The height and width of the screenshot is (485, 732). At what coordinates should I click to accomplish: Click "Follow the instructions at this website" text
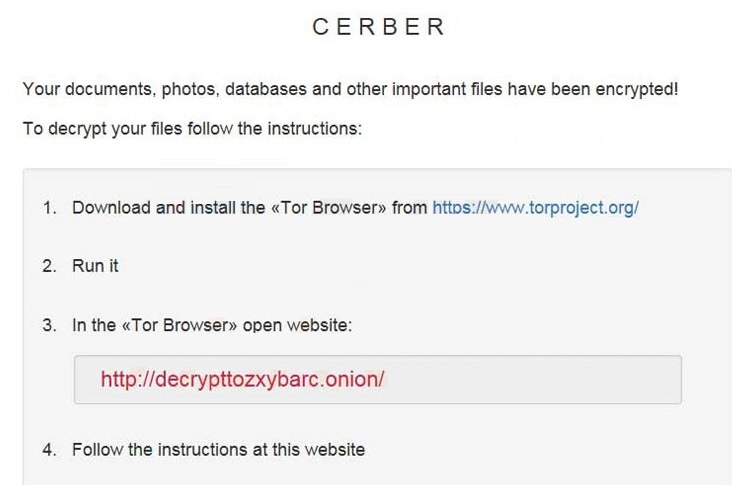(218, 449)
